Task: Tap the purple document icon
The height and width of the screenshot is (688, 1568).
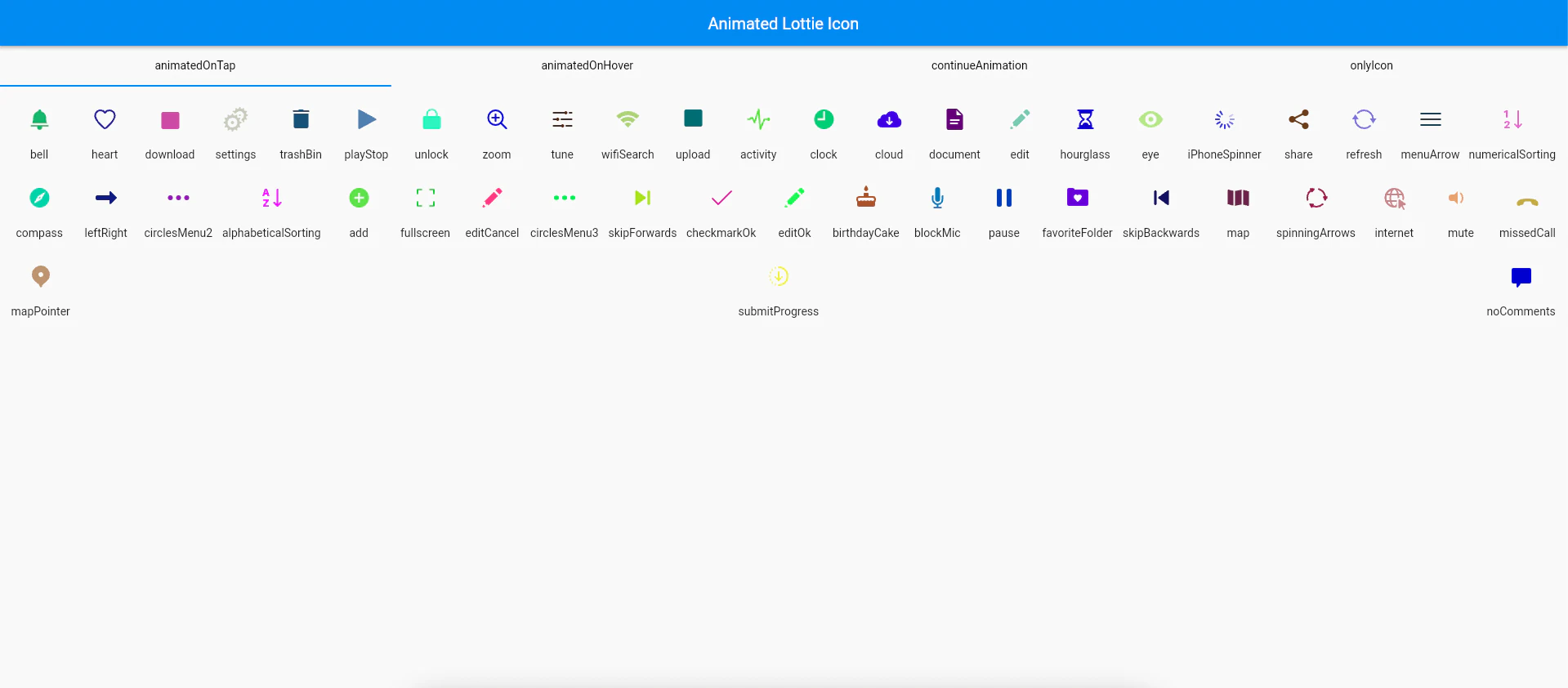Action: coord(954,119)
